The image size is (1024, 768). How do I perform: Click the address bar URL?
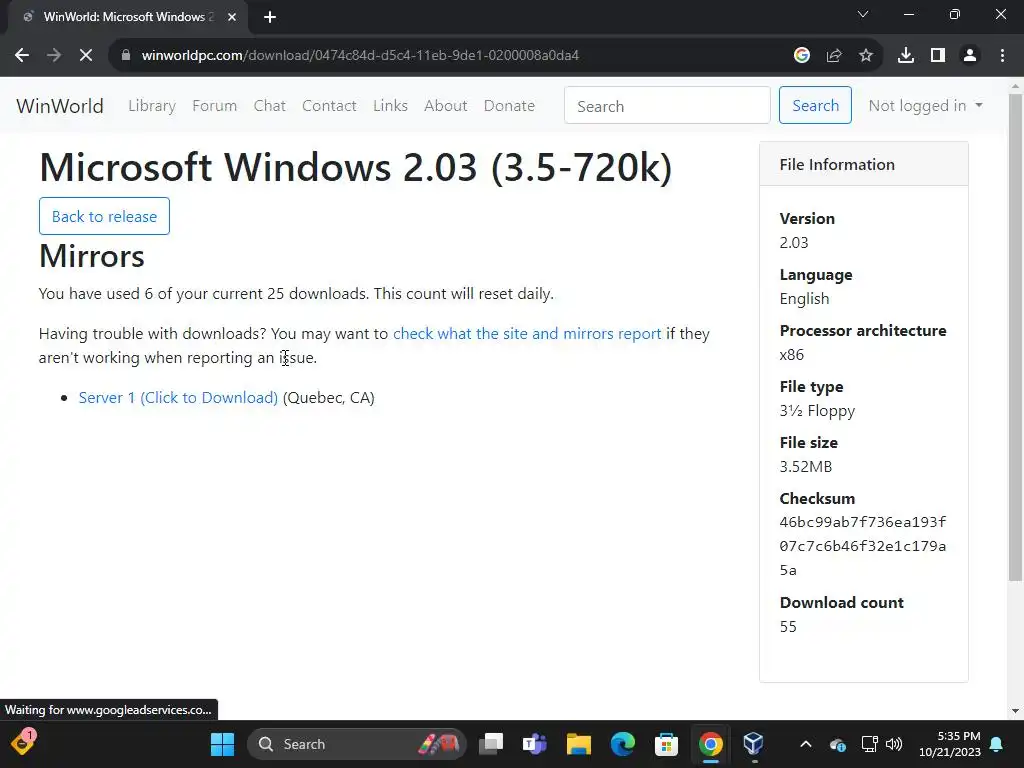tap(360, 56)
